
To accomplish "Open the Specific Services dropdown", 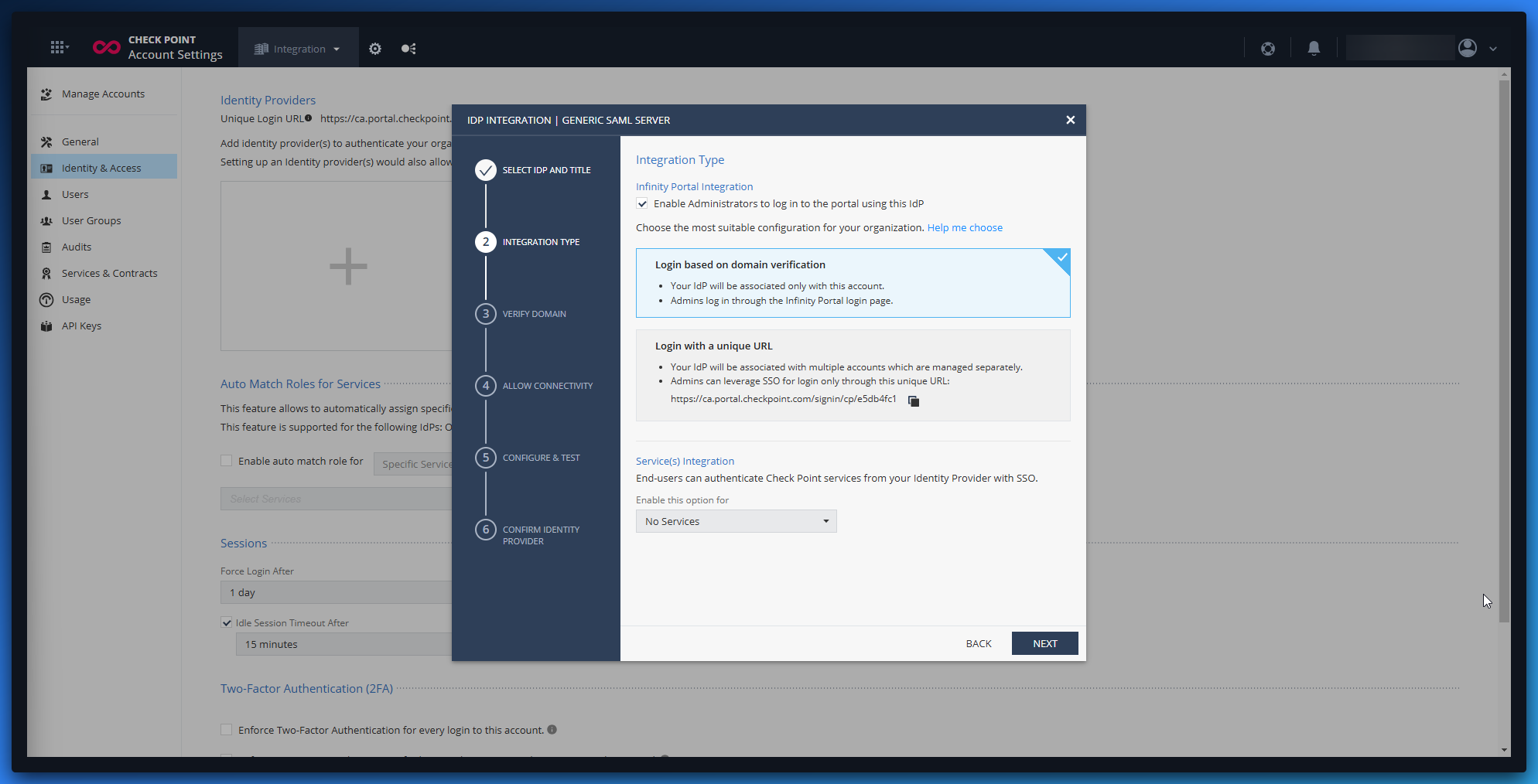I will [413, 464].
